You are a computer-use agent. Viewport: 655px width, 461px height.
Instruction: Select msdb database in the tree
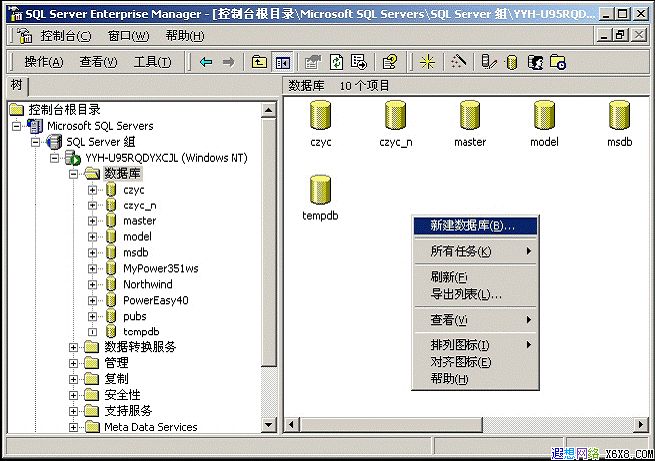click(136, 253)
